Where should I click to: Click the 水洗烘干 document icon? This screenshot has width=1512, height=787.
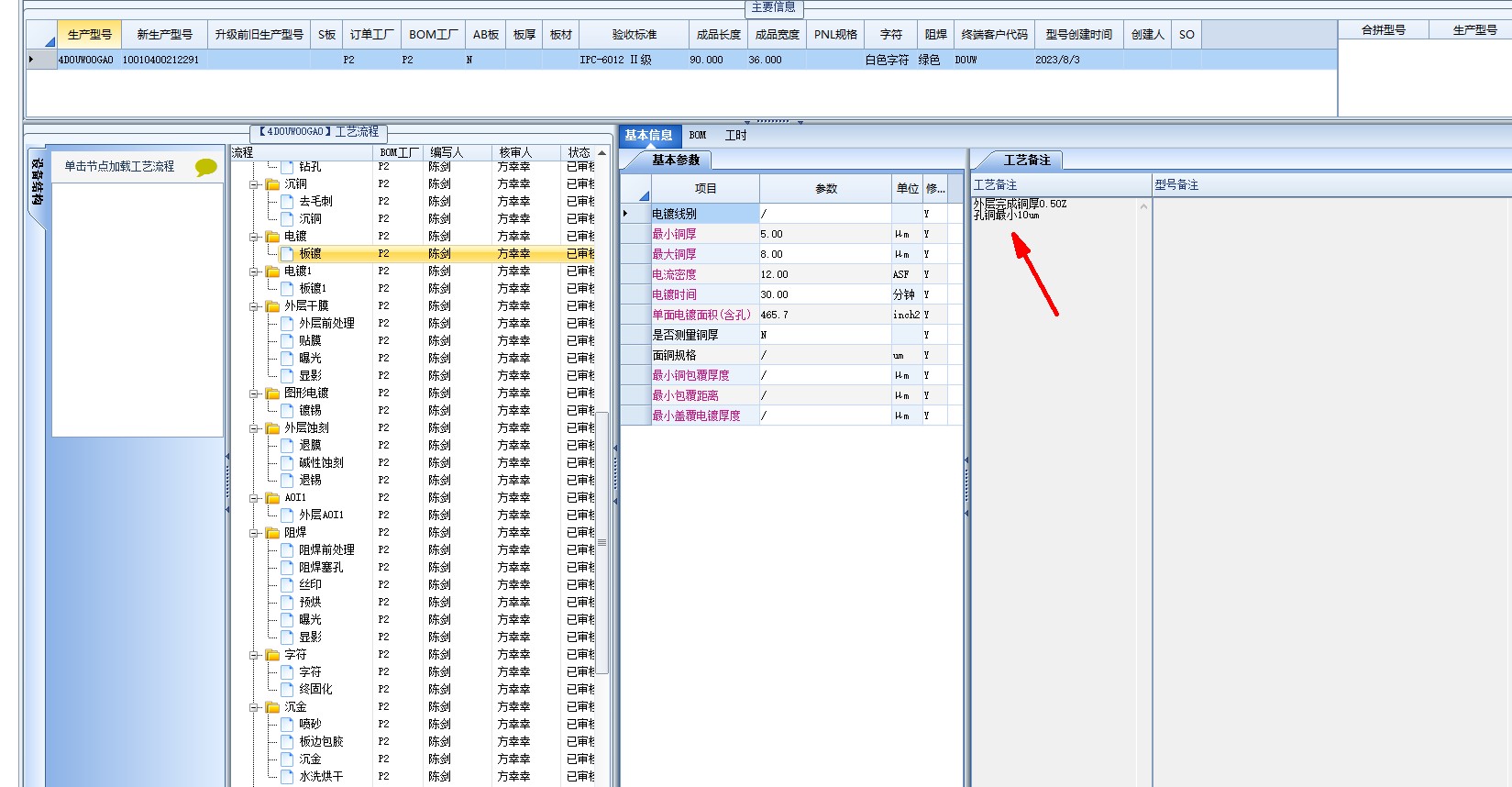(288, 777)
